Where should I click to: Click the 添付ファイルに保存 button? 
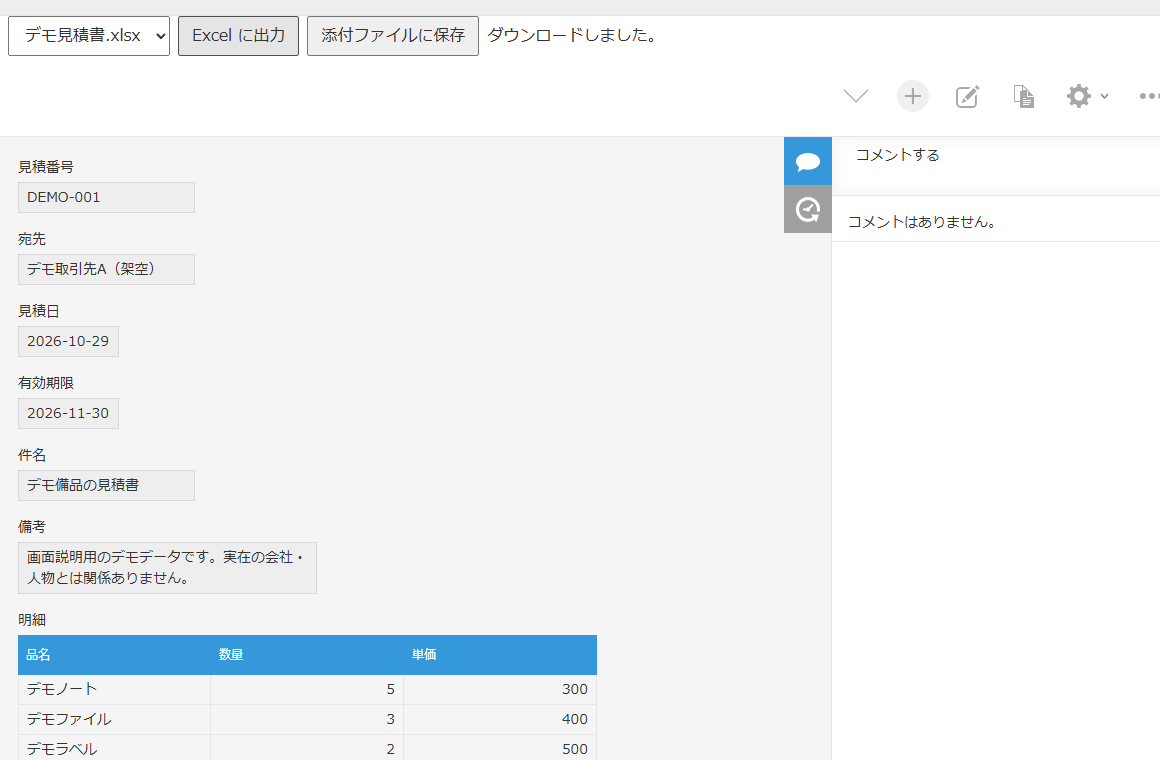pos(393,36)
